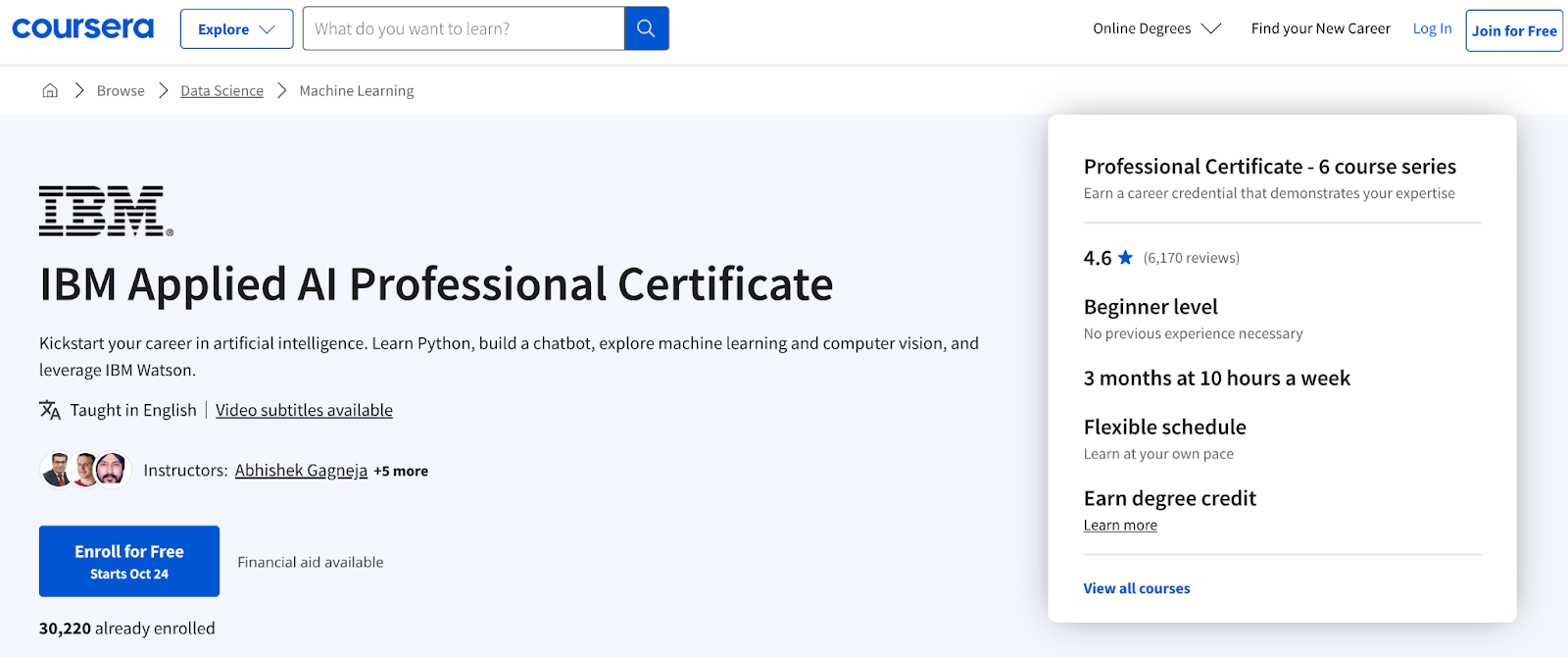Focus the 'What do you want to learn?' field
This screenshot has width=1568, height=657.
tap(463, 28)
